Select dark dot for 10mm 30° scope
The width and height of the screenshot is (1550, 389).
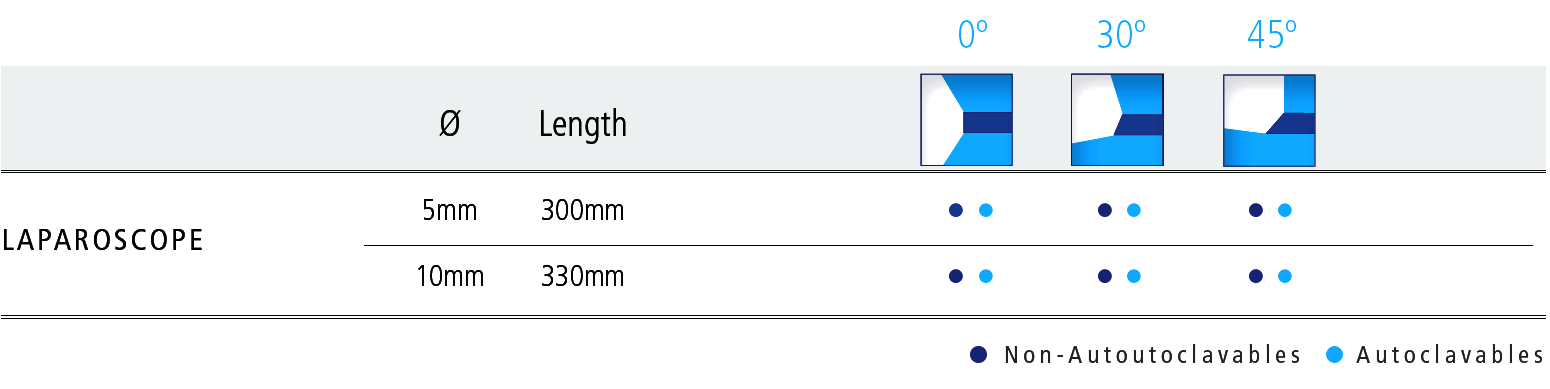1105,276
